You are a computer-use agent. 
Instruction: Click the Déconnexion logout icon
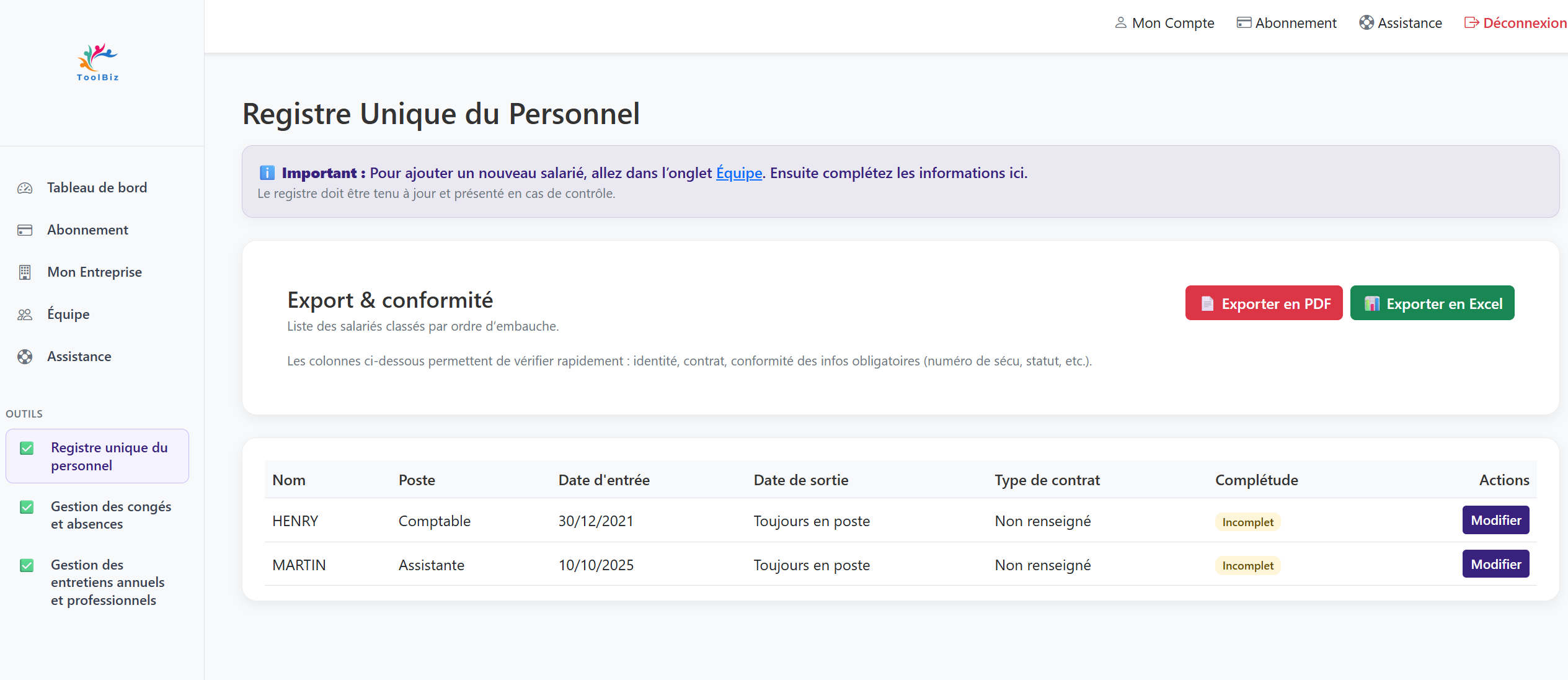[x=1471, y=23]
